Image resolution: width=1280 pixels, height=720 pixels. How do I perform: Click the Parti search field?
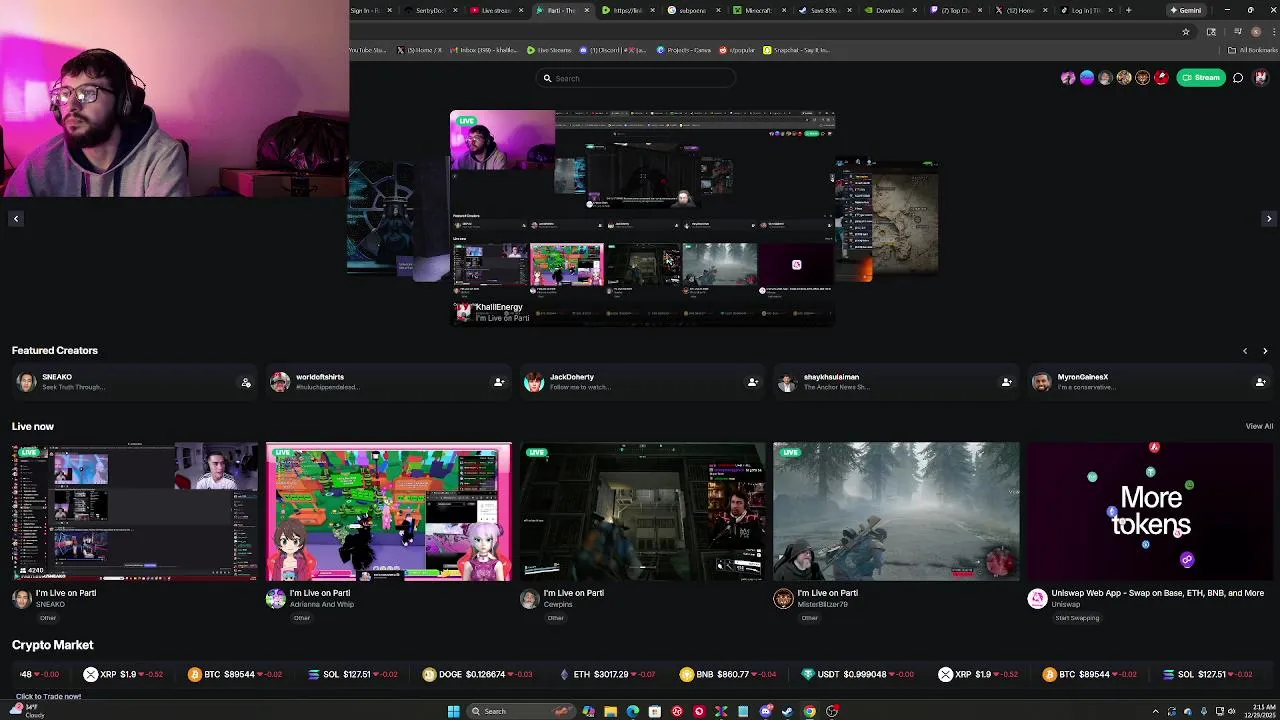pos(635,78)
